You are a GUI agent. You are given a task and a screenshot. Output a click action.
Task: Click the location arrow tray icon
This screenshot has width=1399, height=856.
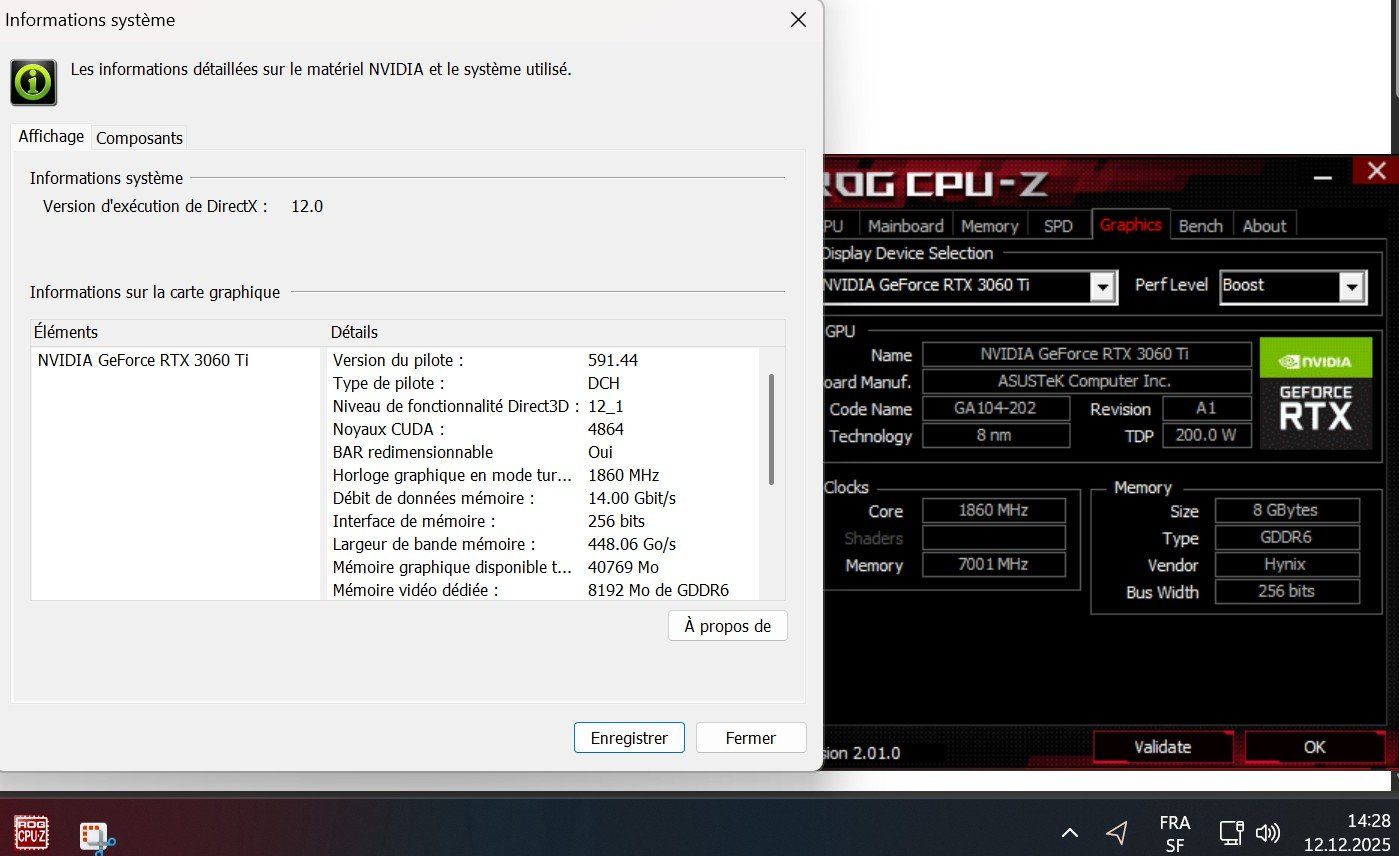tap(1117, 832)
